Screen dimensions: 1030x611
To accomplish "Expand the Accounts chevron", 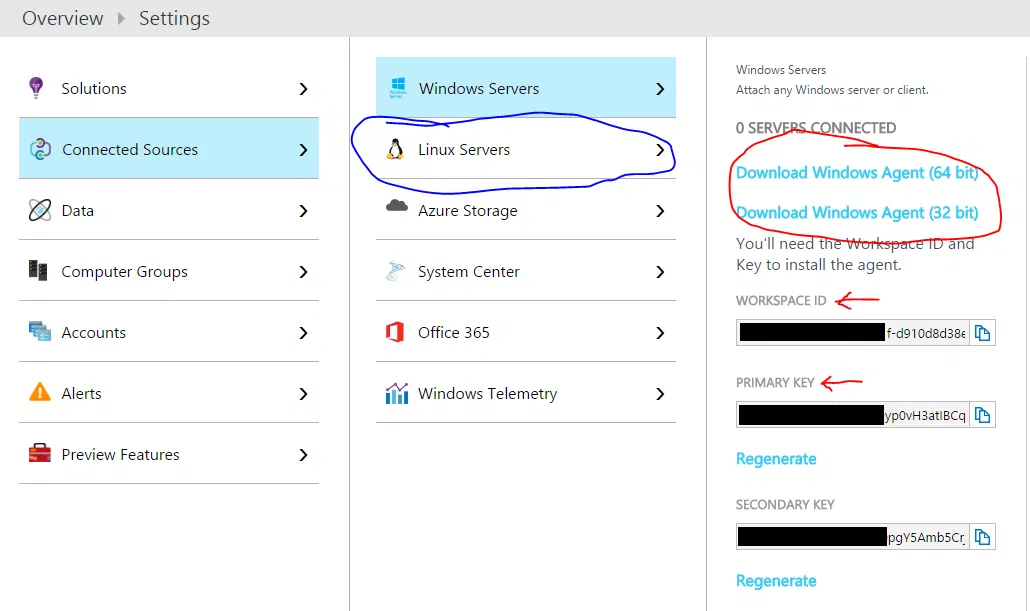I will tap(303, 333).
